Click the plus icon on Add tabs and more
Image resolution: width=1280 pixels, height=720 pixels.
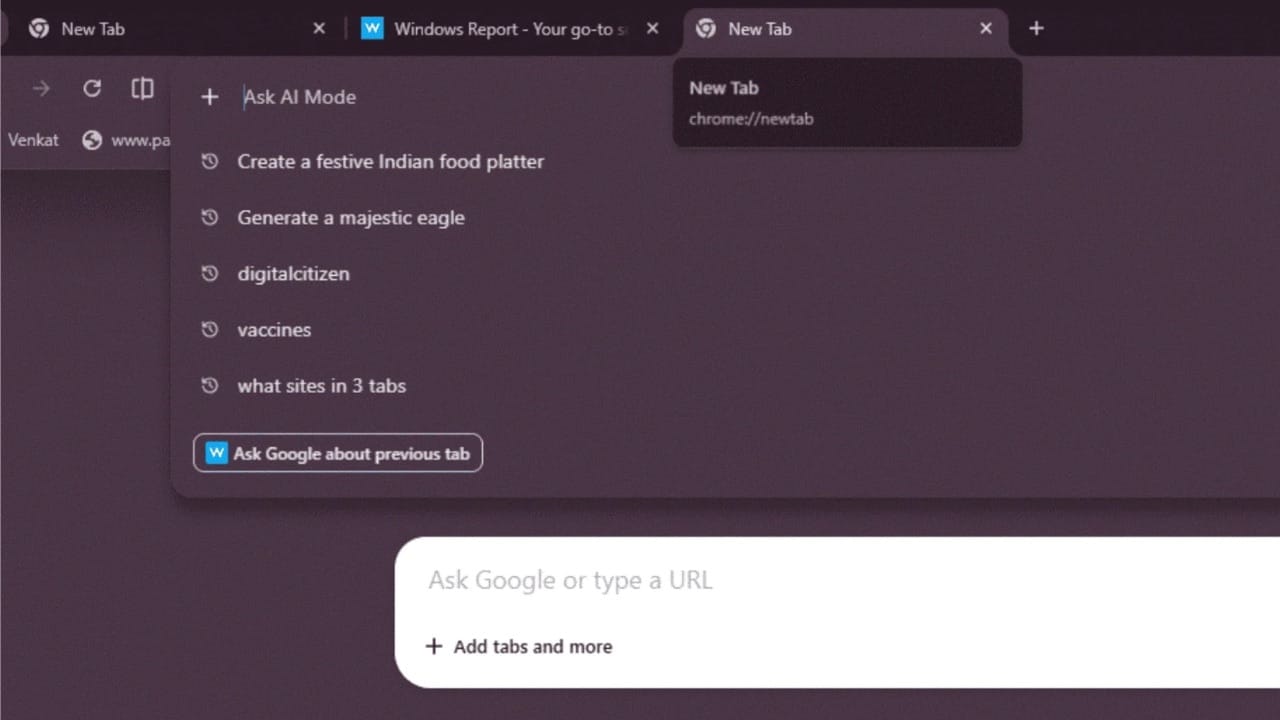[x=434, y=646]
